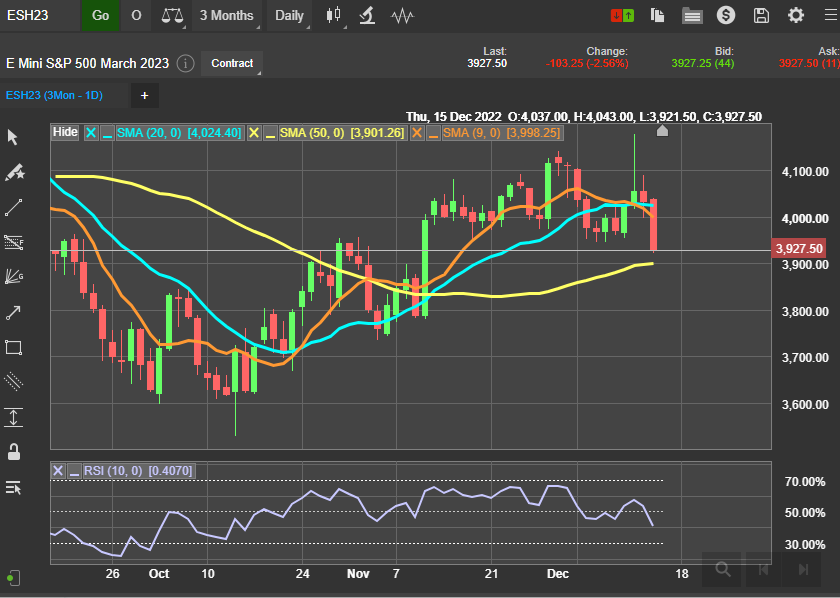Select the trend line drawing tool

point(13,207)
